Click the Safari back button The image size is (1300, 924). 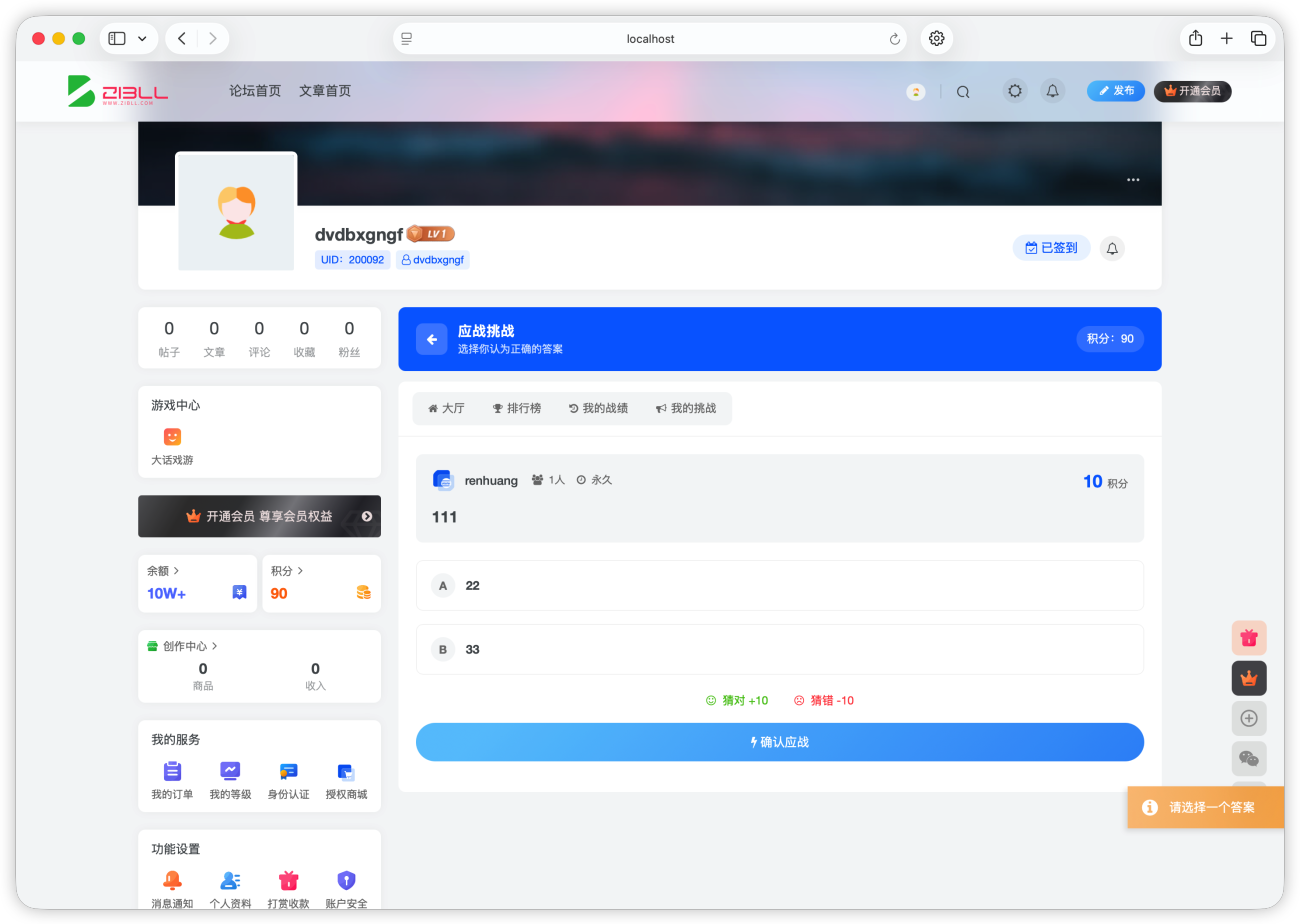tap(182, 38)
